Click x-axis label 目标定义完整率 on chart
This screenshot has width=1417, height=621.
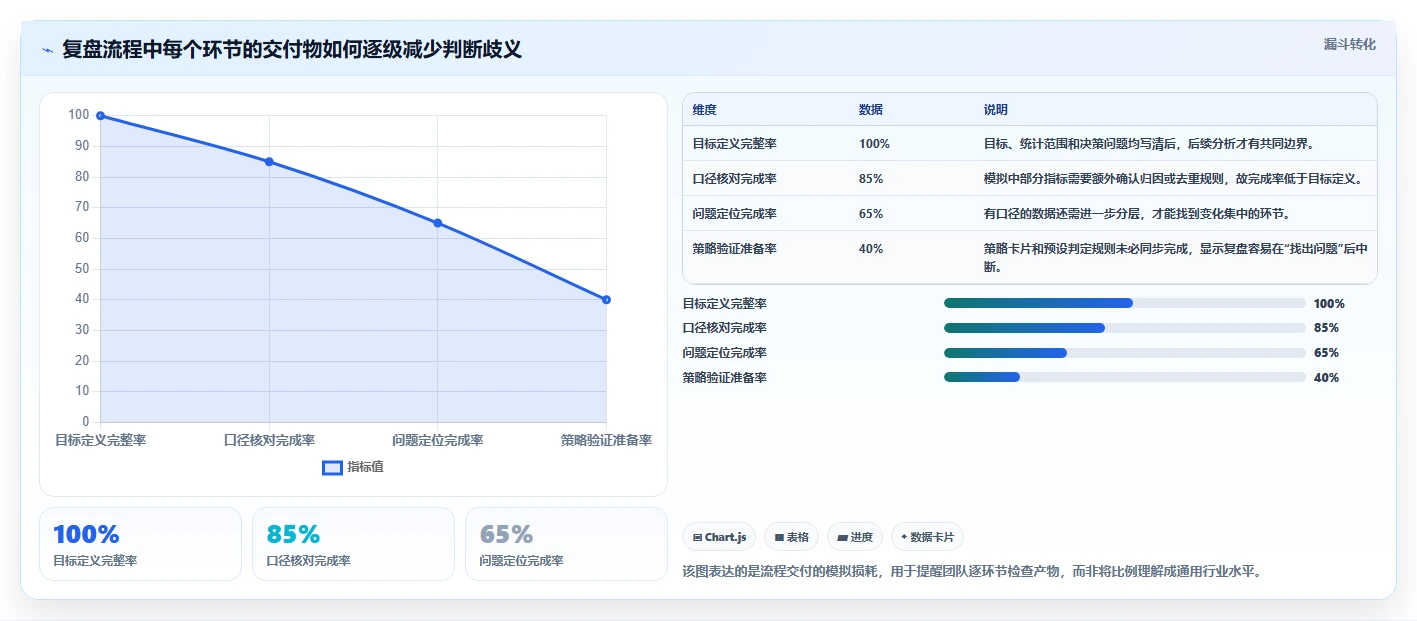coord(100,441)
